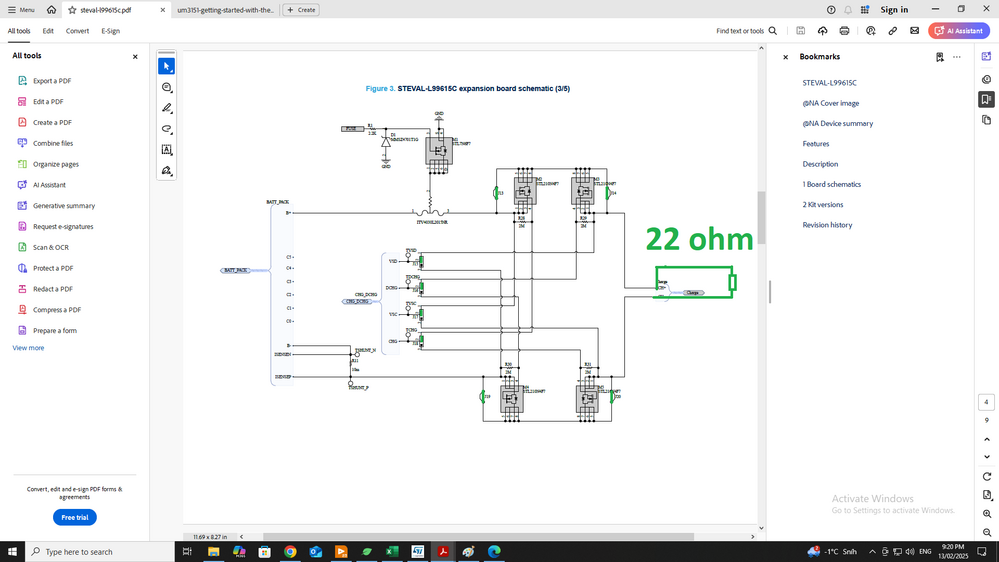
Task: Go to next page with down chevron
Action: pyautogui.click(x=987, y=456)
